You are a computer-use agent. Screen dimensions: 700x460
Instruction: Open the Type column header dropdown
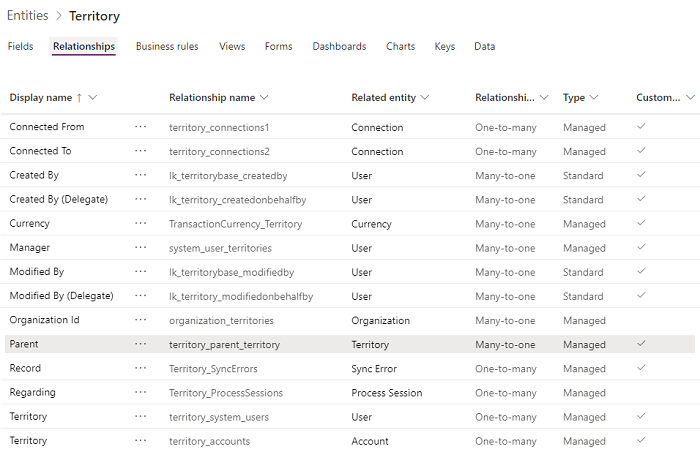coord(594,98)
